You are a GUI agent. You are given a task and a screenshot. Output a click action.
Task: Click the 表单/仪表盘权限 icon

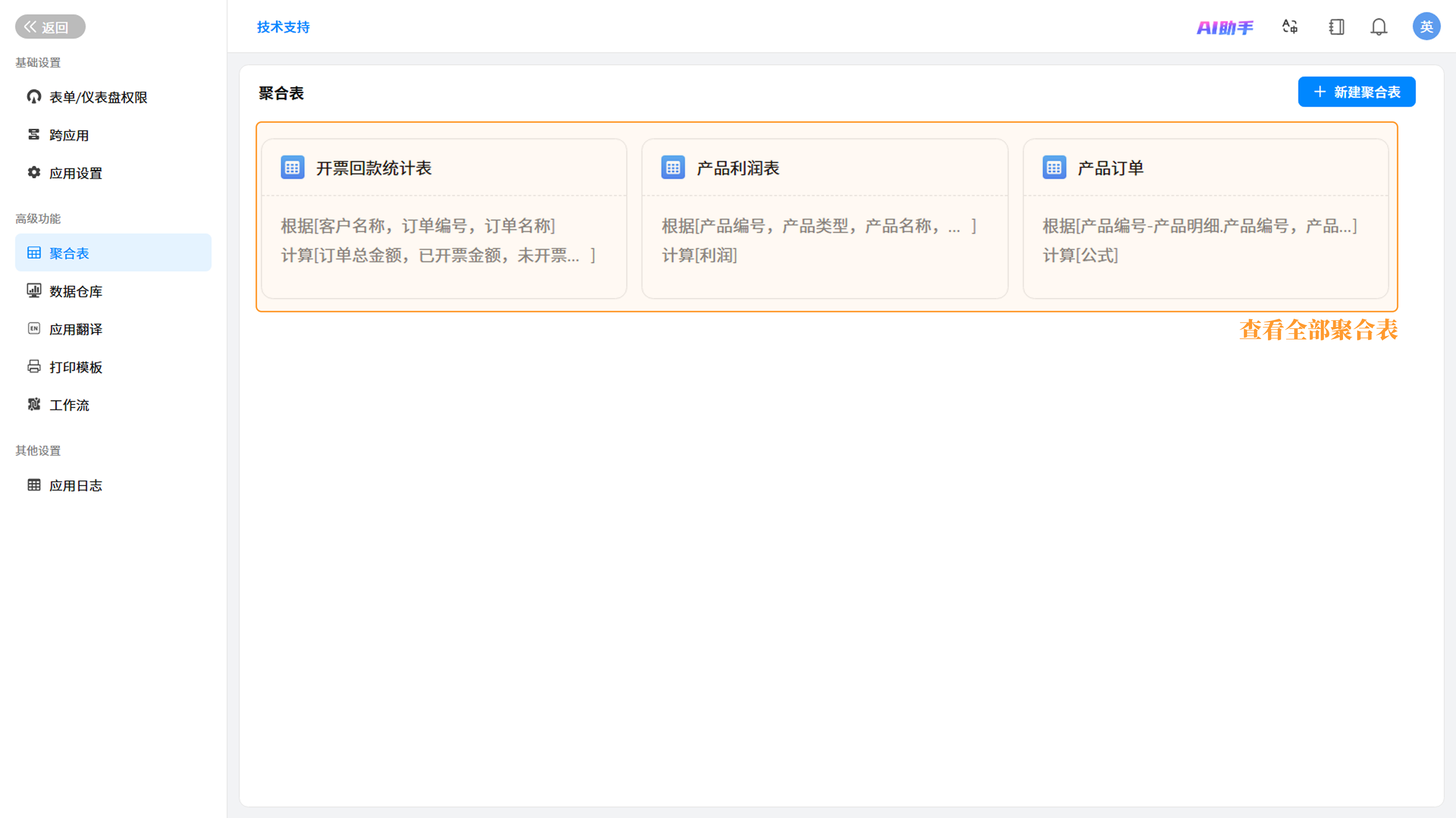[34, 97]
